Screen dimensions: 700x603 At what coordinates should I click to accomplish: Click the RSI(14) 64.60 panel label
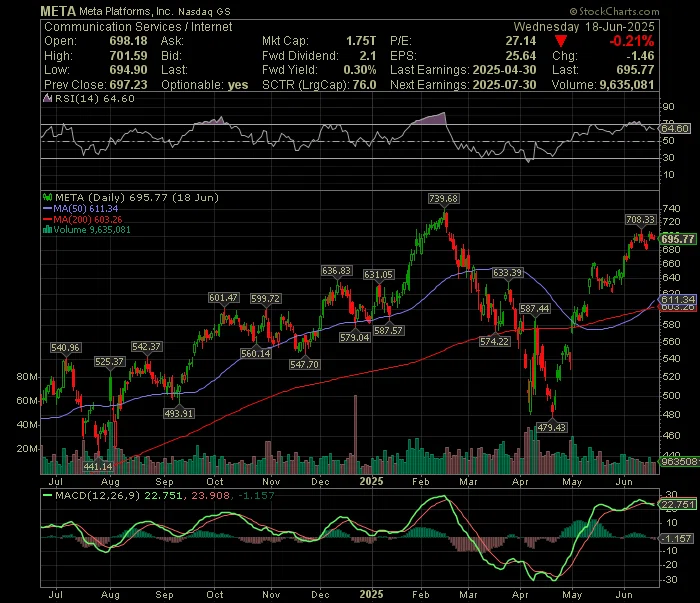point(94,99)
